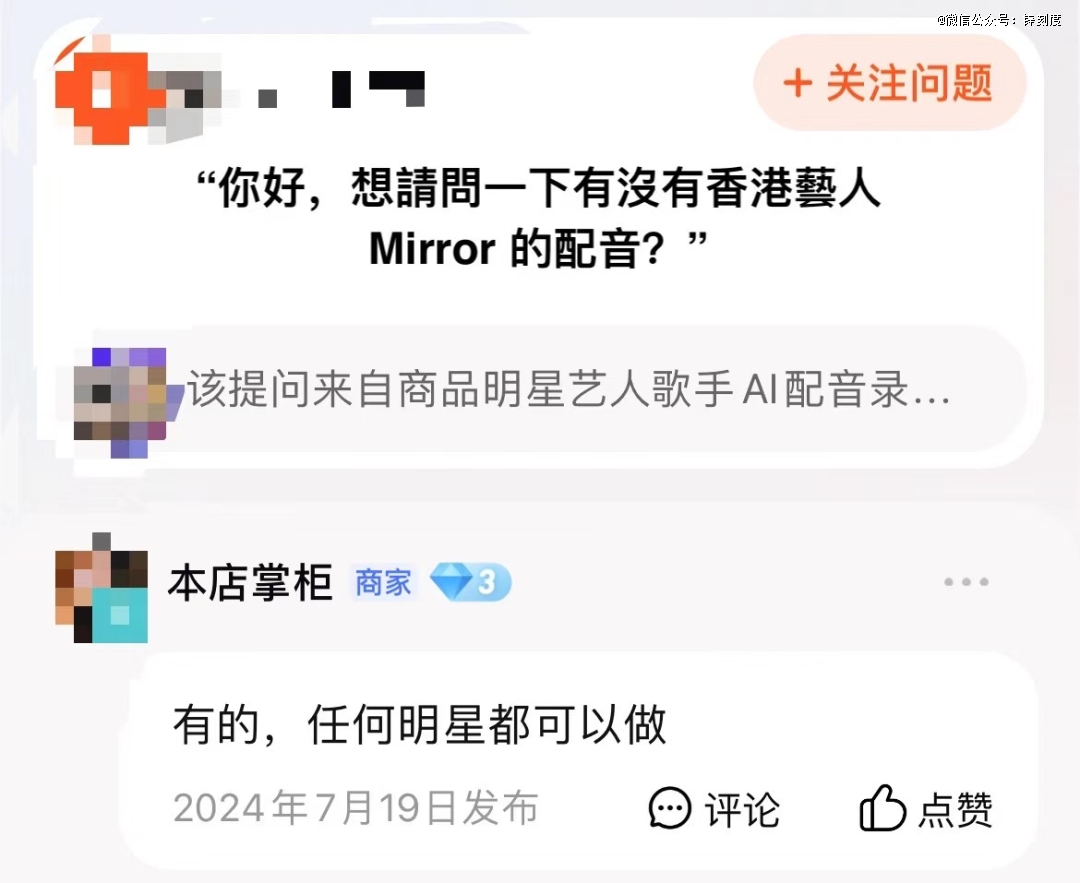The image size is (1080, 883).
Task: Click the 2024年7月19日发布 date label
Action: [x=355, y=808]
